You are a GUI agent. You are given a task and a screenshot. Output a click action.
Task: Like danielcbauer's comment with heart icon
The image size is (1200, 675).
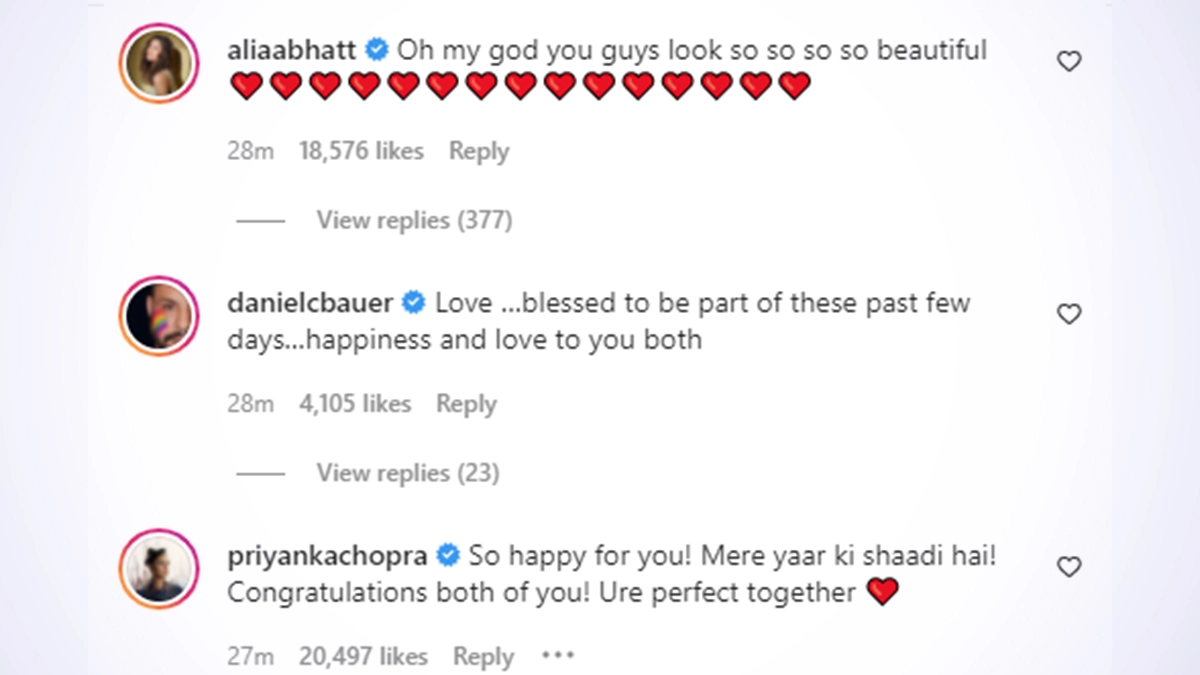[x=1069, y=315]
